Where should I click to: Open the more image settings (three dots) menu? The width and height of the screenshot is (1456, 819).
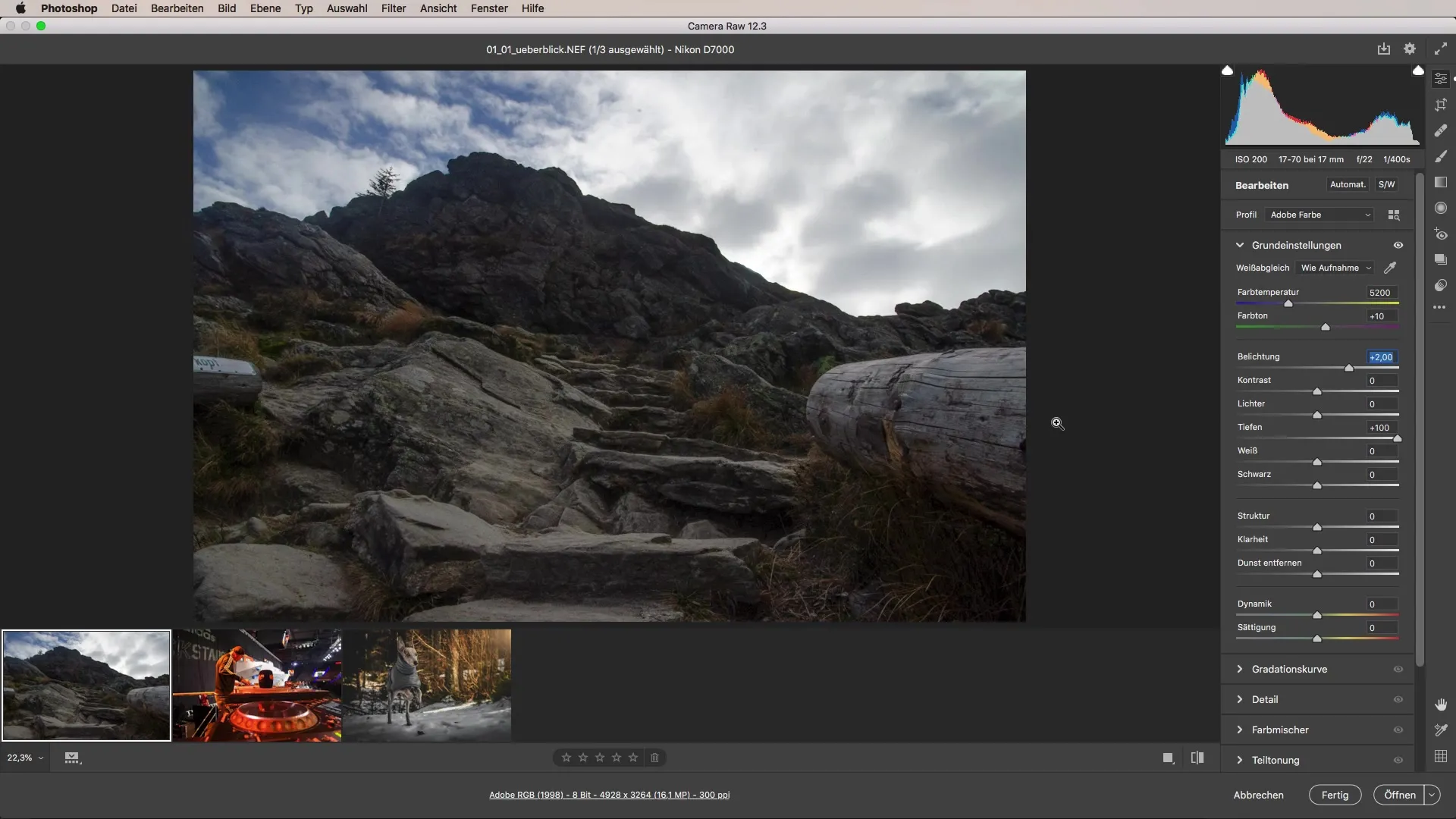click(x=1439, y=307)
